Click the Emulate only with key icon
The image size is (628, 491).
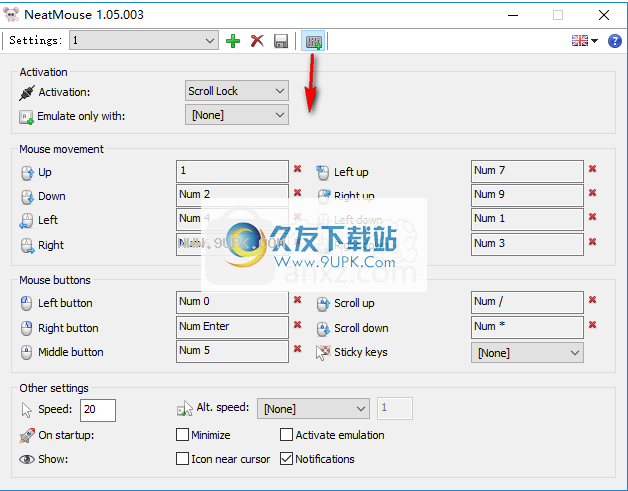[x=26, y=117]
